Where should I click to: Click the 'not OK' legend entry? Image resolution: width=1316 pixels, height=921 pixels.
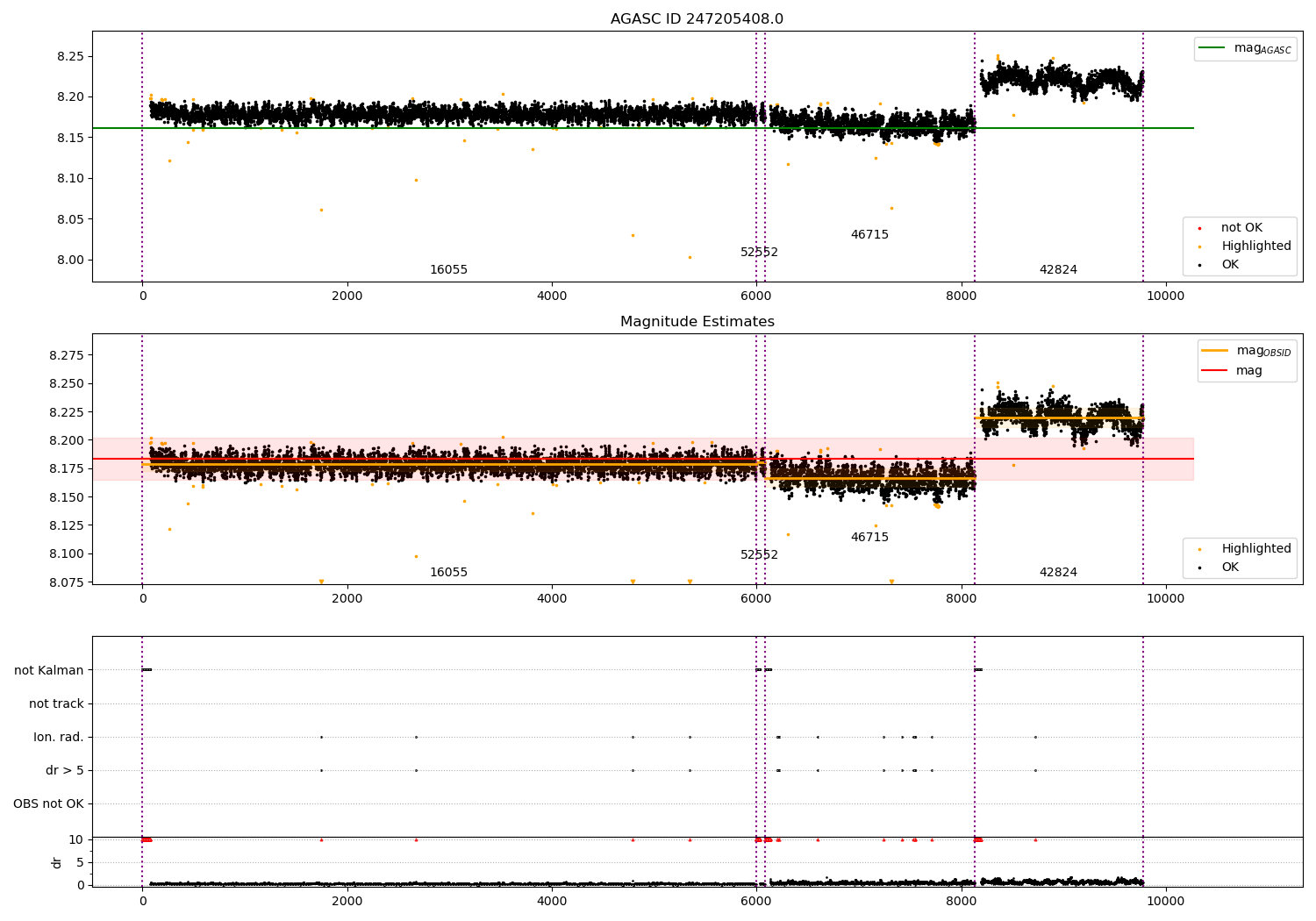point(1231,227)
